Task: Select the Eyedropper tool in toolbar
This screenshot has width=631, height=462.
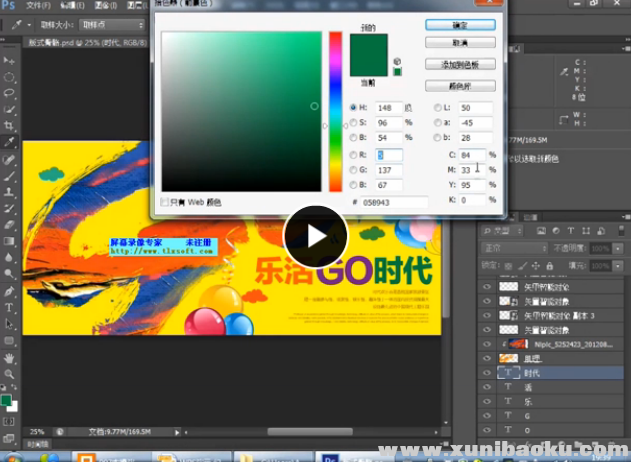Action: (9, 142)
